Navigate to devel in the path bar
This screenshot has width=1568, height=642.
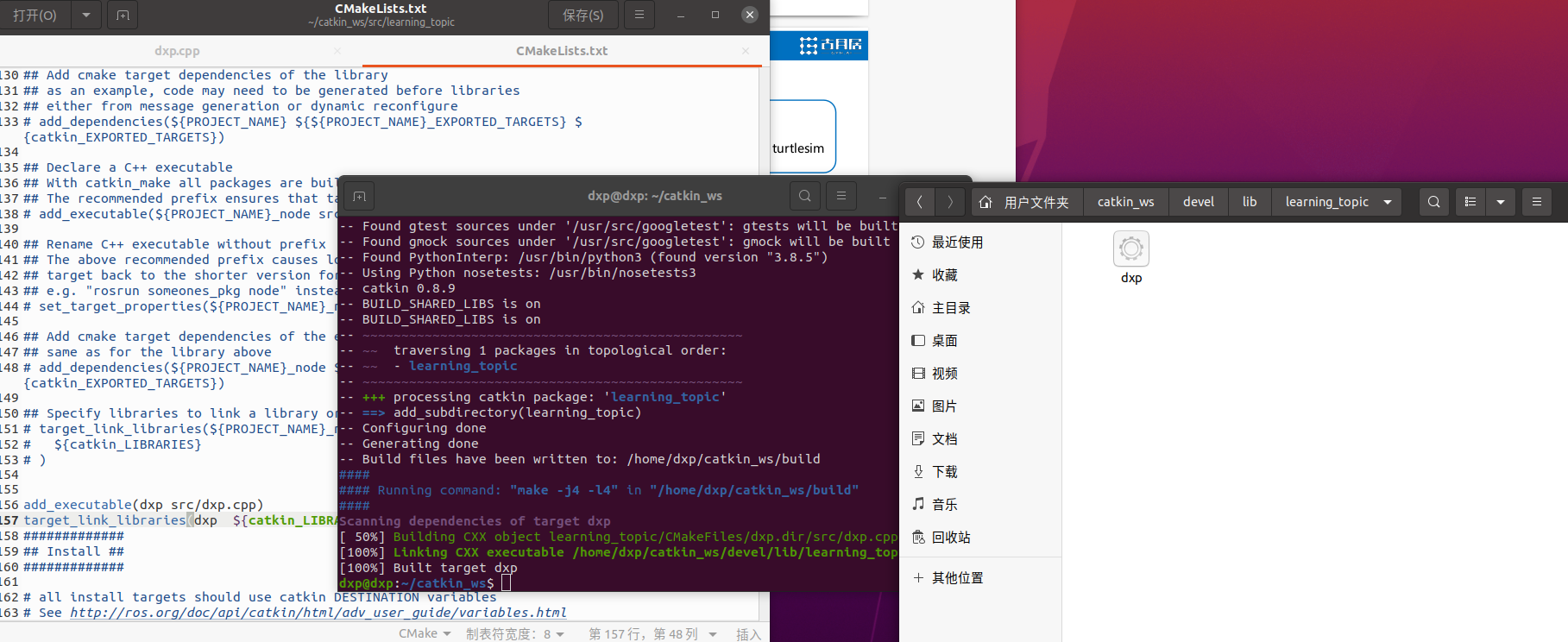[x=1198, y=202]
